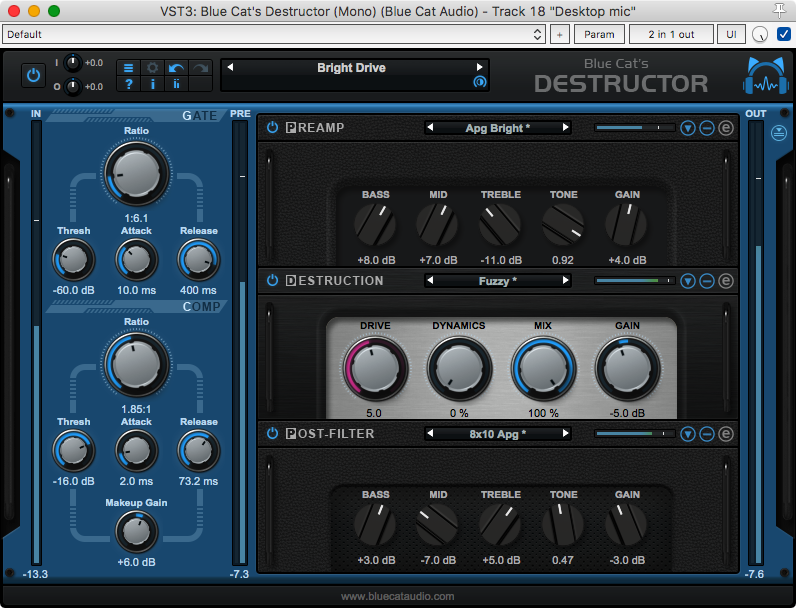Open the Destruction 'e' editor icon

point(726,281)
